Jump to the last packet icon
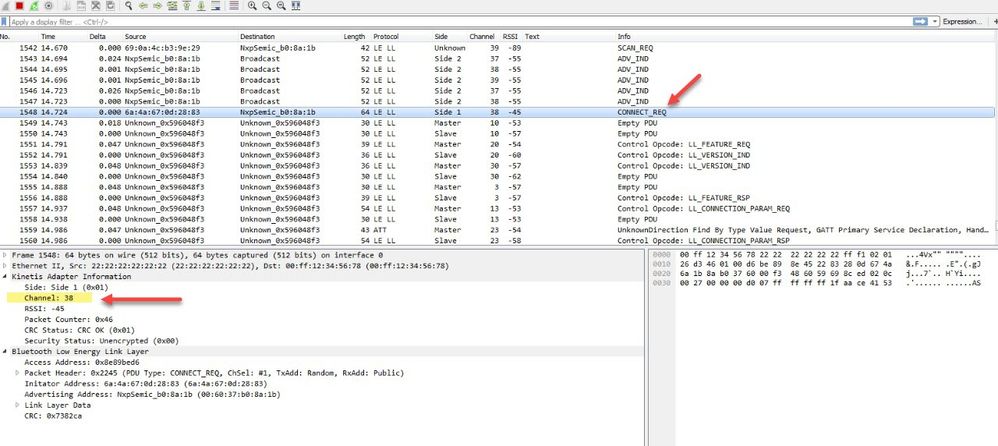Viewport: 998px width, 446px height. (200, 6)
